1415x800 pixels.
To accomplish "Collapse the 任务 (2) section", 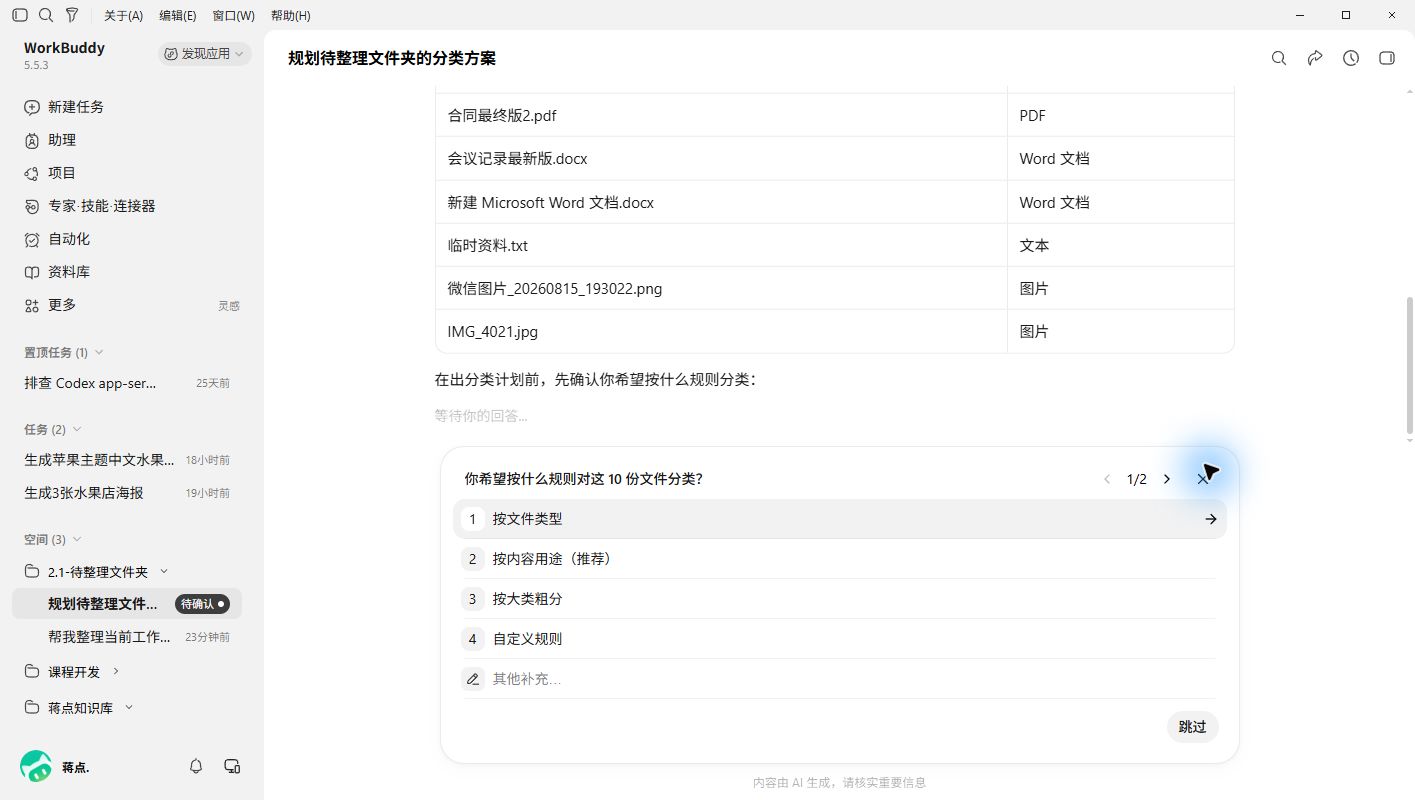I will coord(77,429).
